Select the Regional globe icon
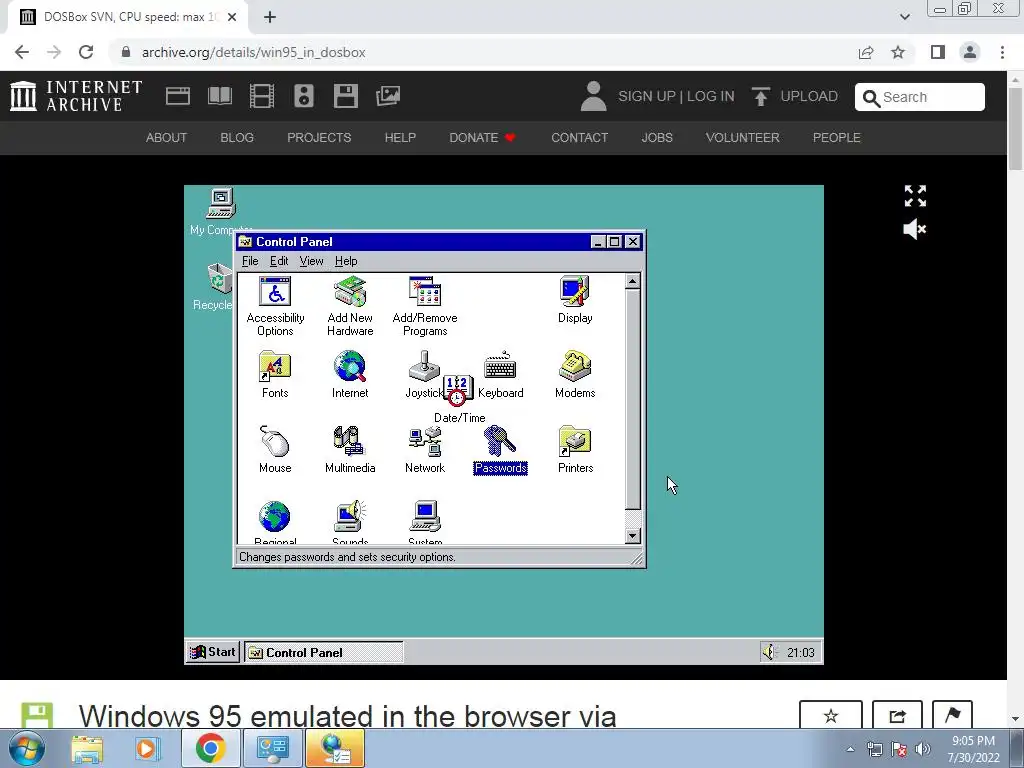 (x=275, y=517)
